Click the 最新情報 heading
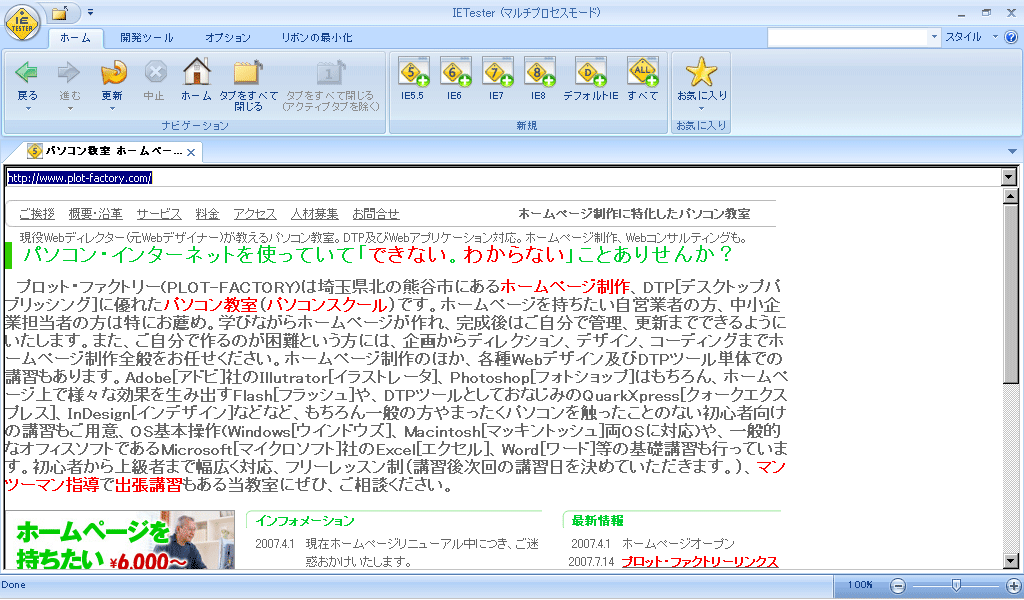This screenshot has width=1024, height=600. point(597,520)
